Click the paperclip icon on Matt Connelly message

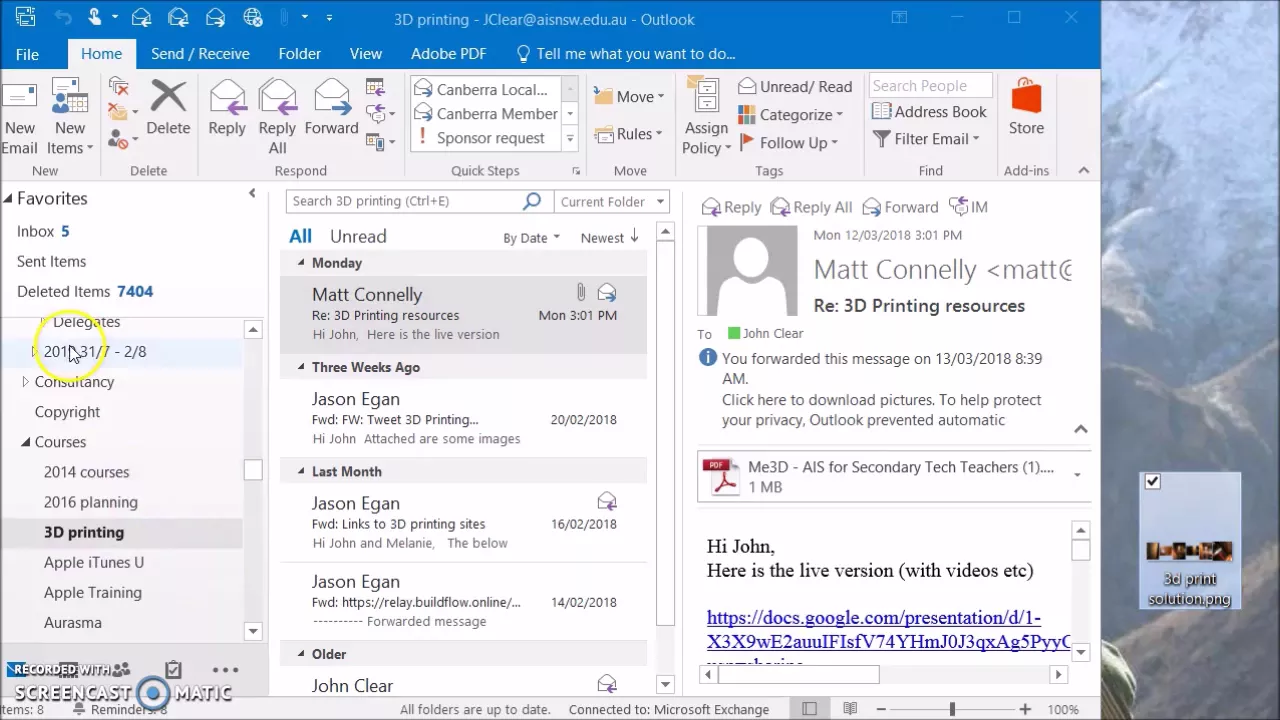point(580,292)
